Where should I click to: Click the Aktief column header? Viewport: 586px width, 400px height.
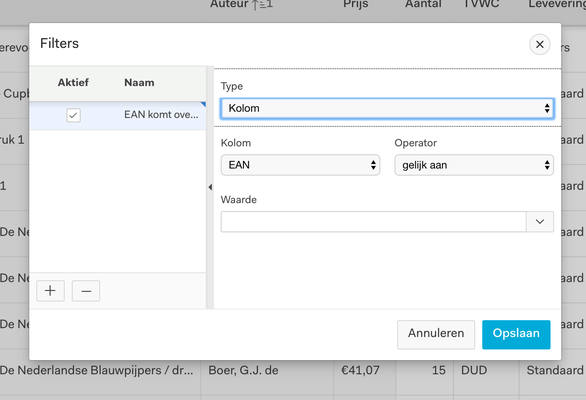pos(73,83)
